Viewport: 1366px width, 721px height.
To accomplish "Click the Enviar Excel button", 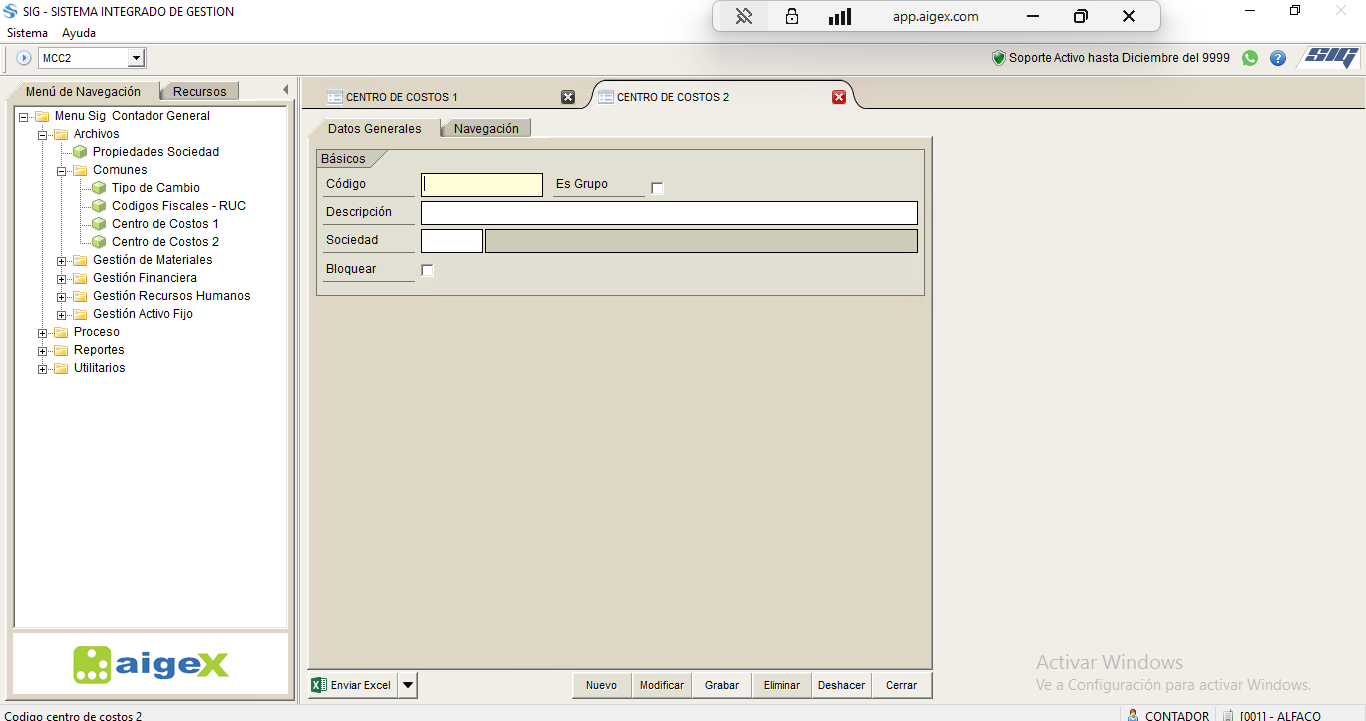I will click(x=353, y=685).
